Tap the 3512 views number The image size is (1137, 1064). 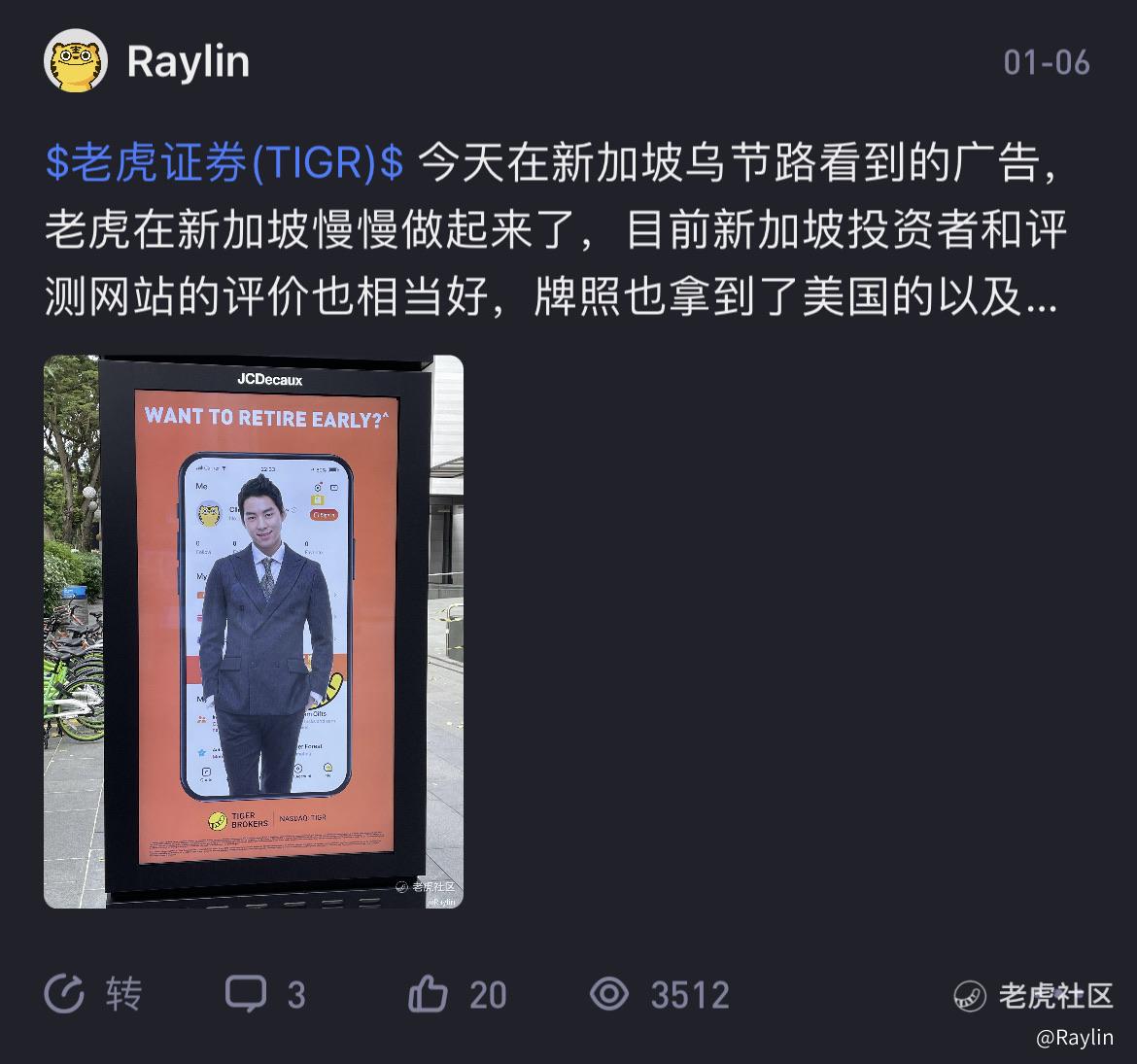690,995
